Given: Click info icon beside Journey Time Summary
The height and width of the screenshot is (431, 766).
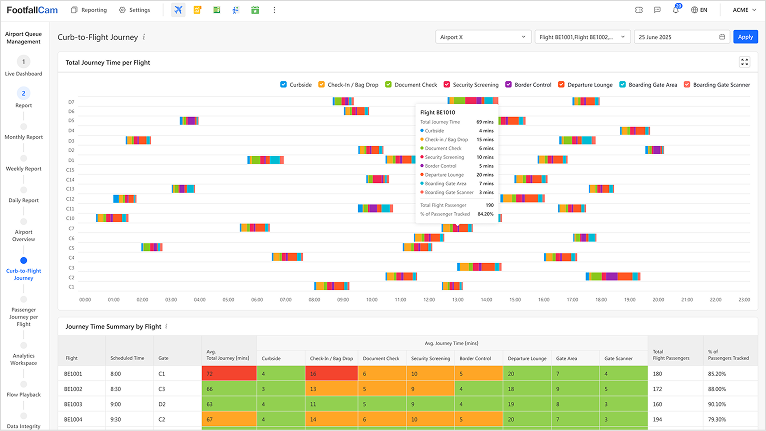Looking at the screenshot, I should pos(166,326).
